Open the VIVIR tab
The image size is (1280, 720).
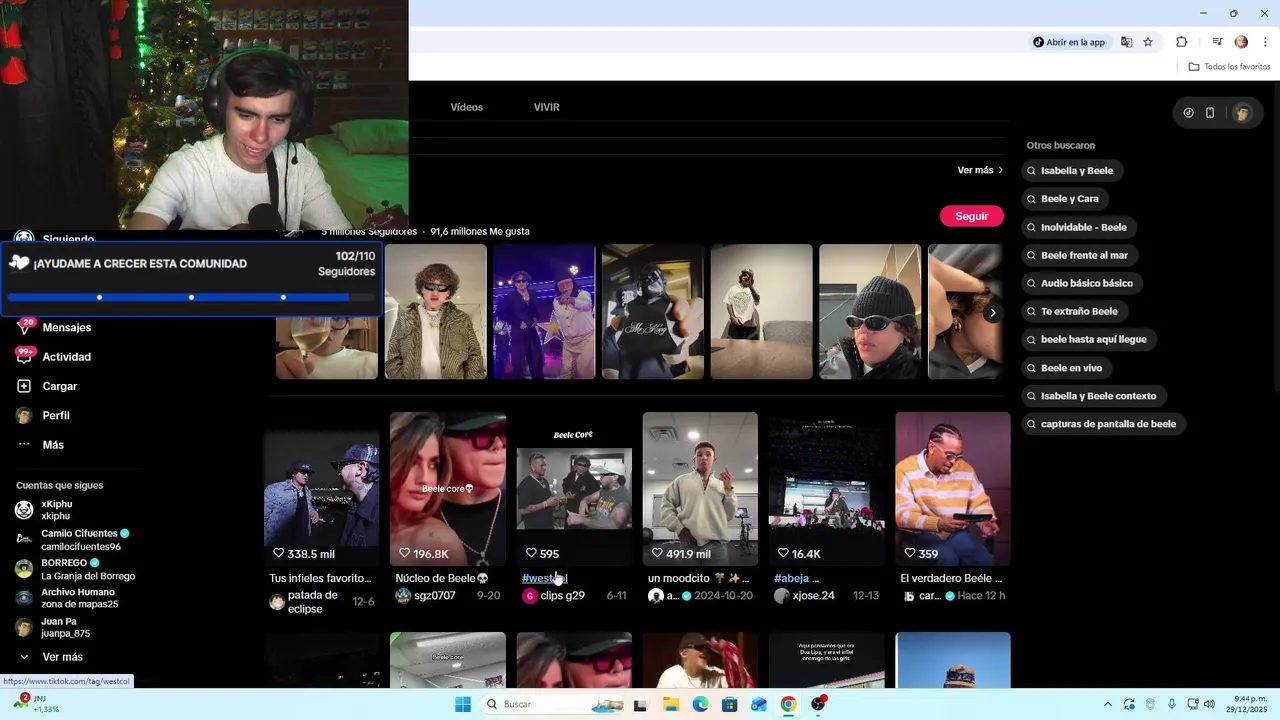546,107
